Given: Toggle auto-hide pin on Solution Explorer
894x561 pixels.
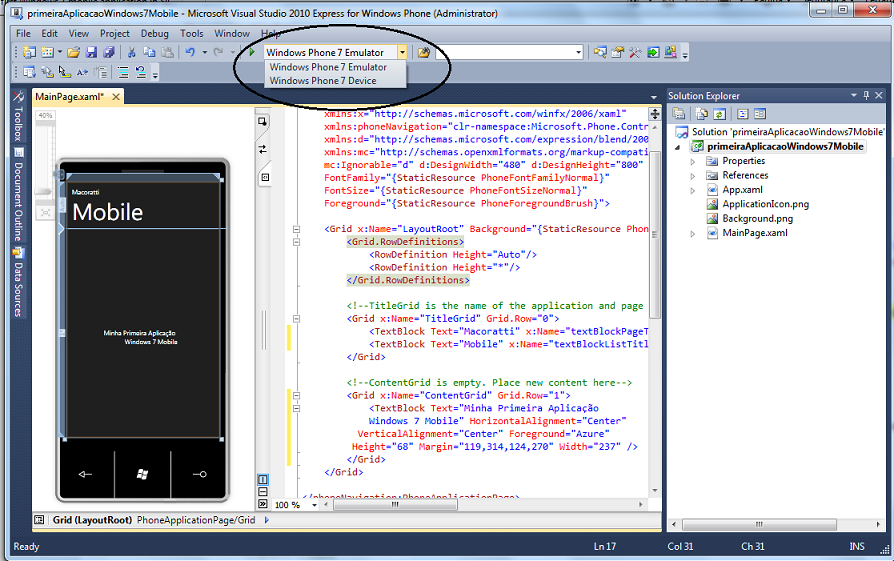Looking at the screenshot, I should (x=867, y=95).
